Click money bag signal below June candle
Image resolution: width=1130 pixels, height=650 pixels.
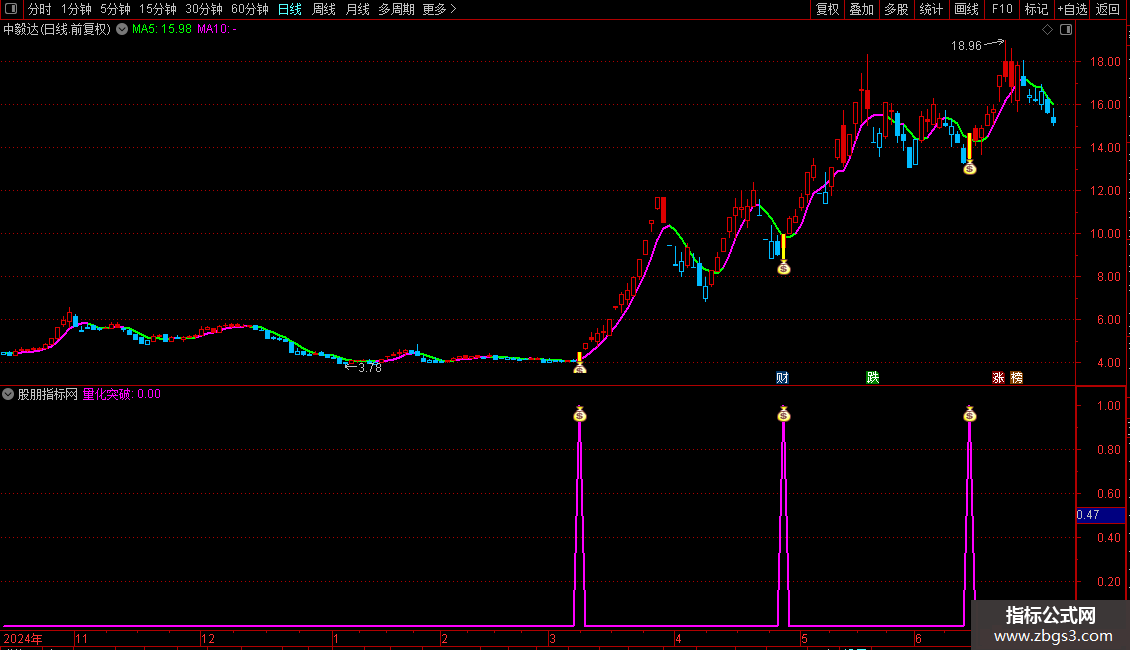click(969, 168)
